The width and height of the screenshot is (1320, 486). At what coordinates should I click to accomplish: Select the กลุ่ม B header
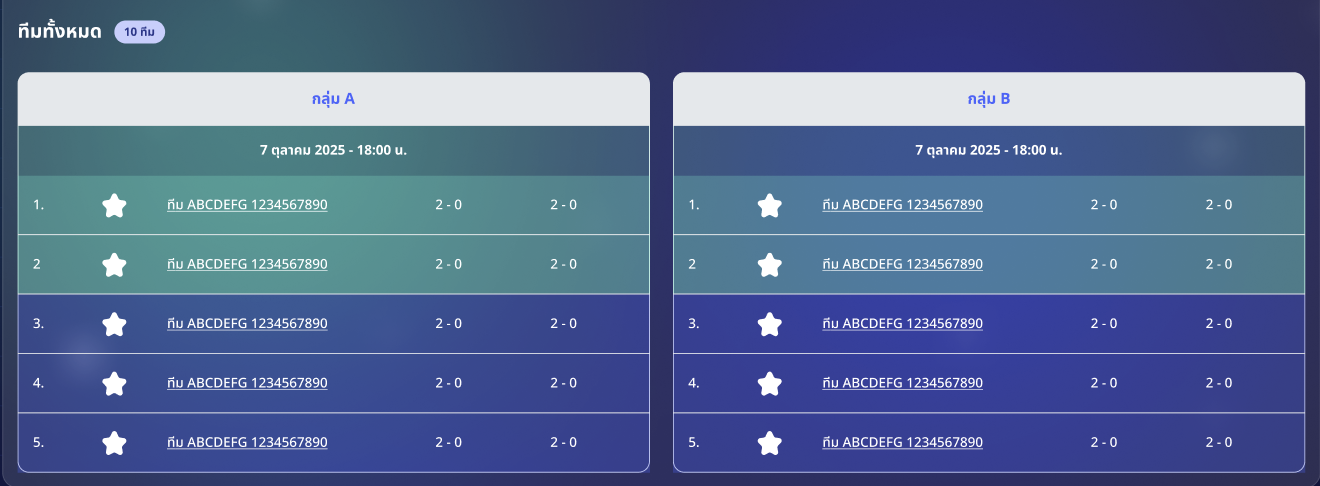[x=989, y=99]
